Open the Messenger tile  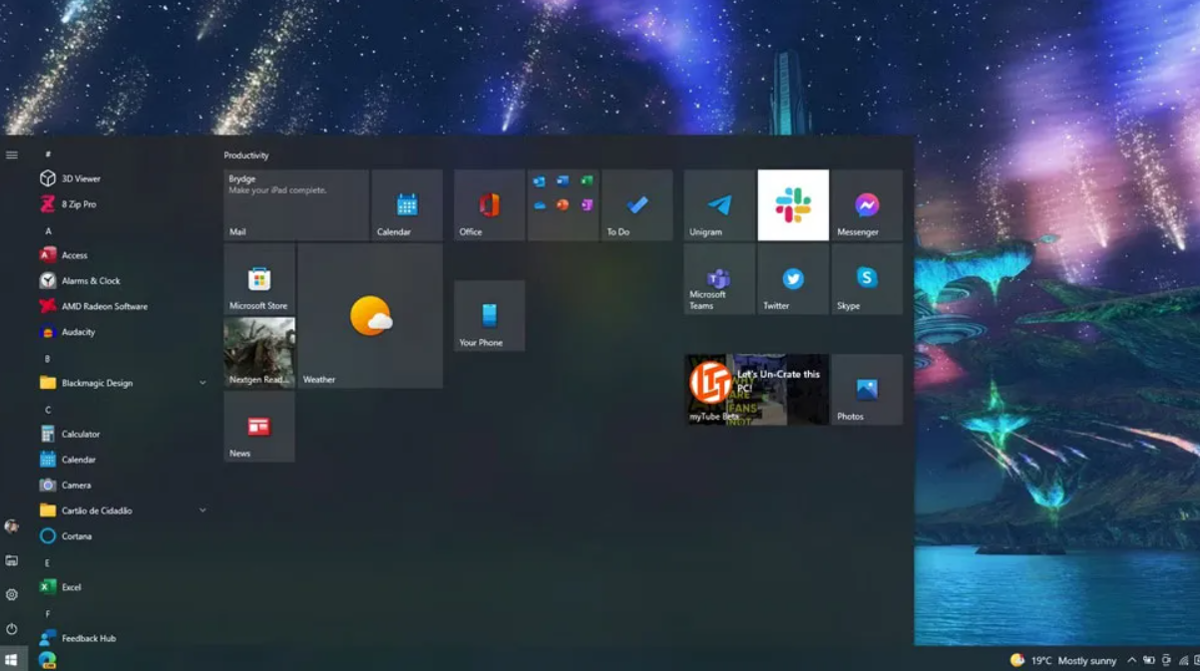[866, 205]
